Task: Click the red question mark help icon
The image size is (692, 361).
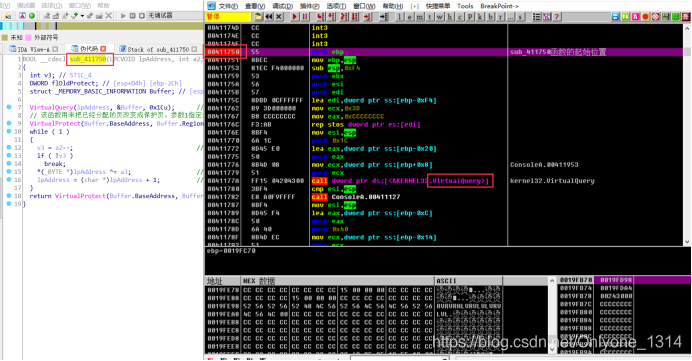Action: point(557,17)
